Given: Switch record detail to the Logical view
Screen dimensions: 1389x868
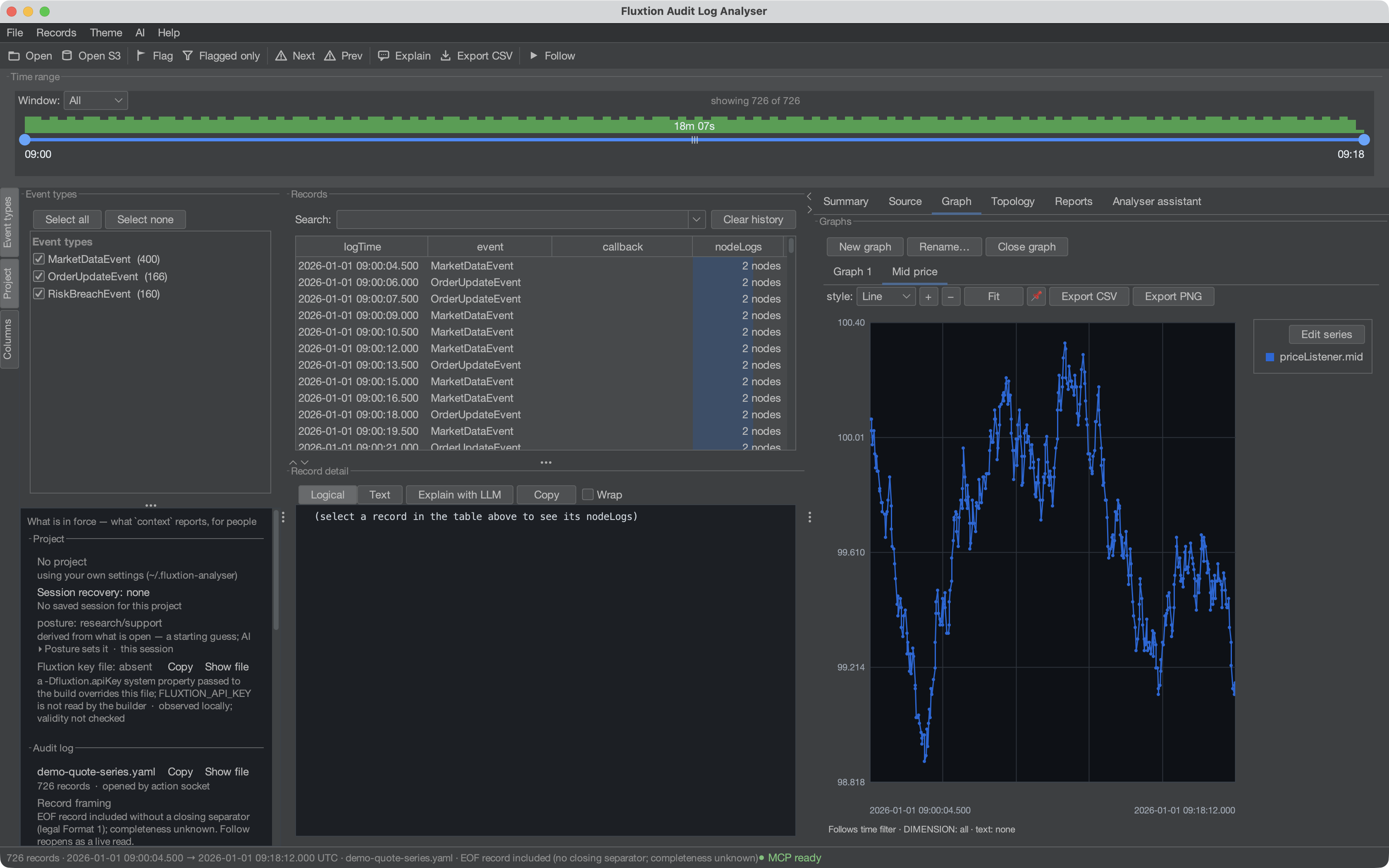Looking at the screenshot, I should (x=328, y=494).
